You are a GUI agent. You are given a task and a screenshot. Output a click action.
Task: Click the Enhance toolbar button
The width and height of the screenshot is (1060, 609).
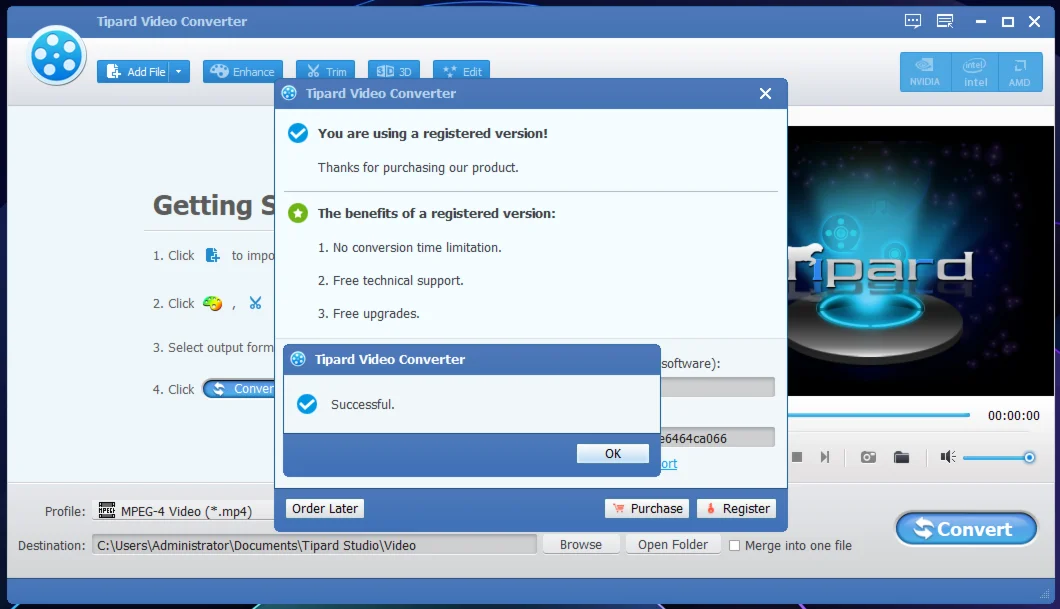242,72
